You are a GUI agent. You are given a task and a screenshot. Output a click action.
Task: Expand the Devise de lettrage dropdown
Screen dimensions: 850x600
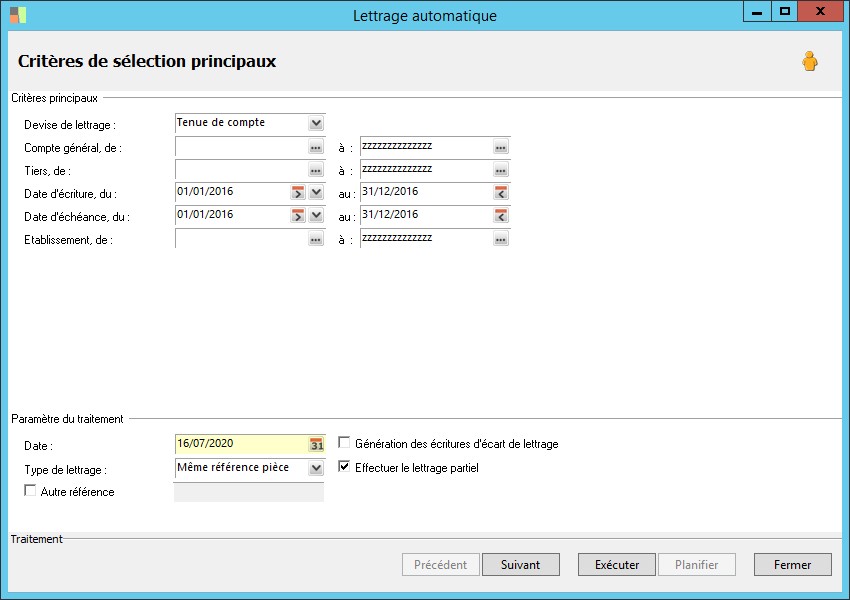[316, 123]
